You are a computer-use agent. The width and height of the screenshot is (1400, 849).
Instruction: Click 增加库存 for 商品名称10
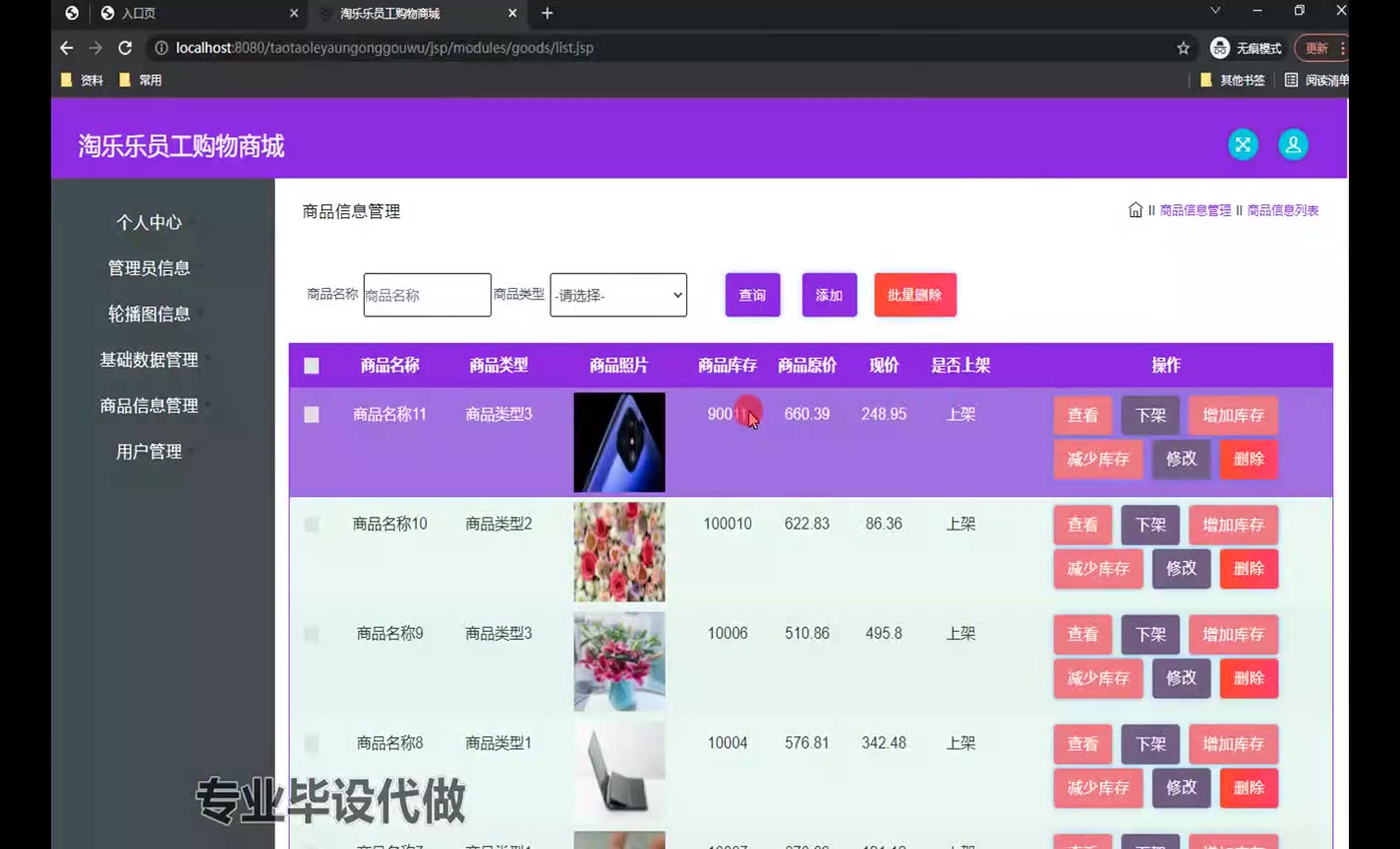1234,525
